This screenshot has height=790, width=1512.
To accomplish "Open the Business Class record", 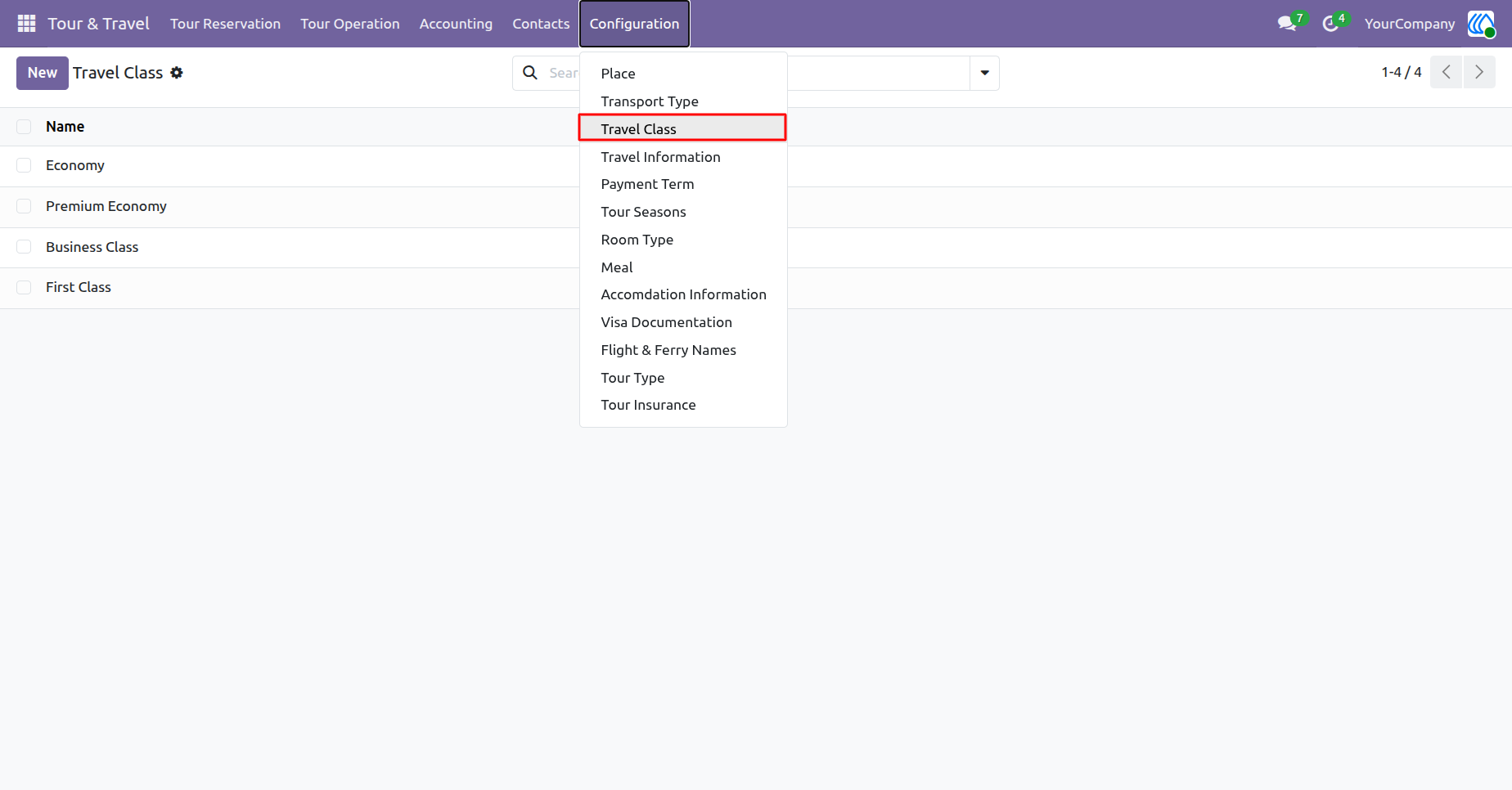I will (92, 247).
